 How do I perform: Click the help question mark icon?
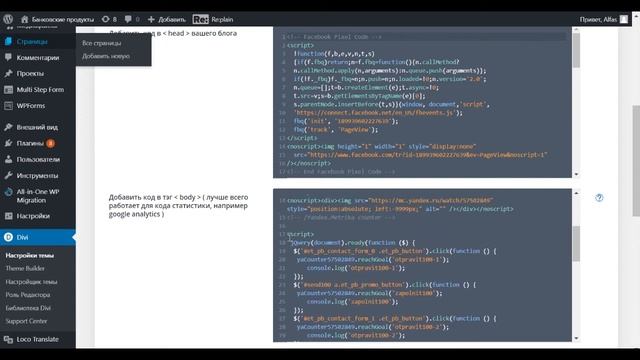click(x=599, y=198)
